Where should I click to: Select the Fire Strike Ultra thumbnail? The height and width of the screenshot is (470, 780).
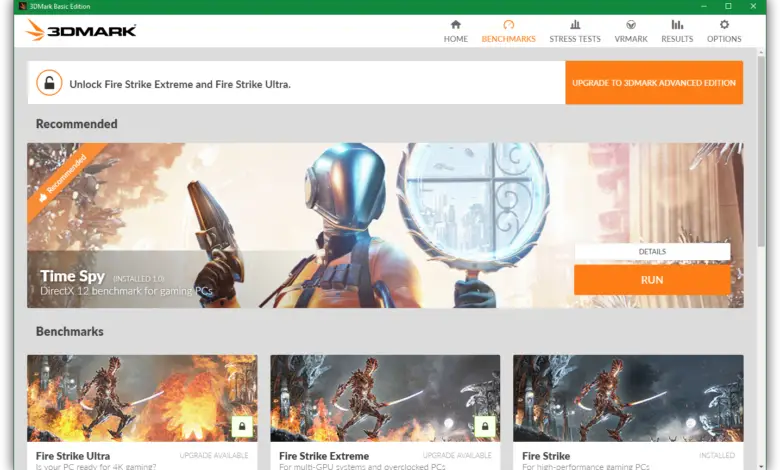click(x=142, y=398)
